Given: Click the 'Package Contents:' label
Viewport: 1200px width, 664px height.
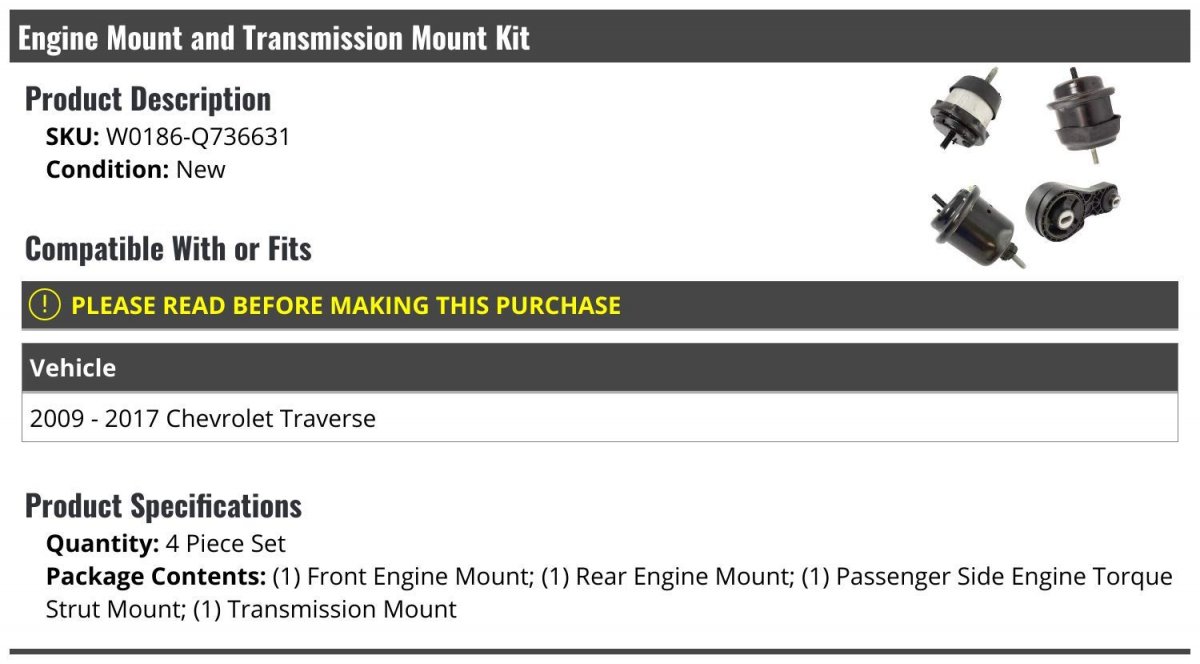Looking at the screenshot, I should tap(155, 577).
